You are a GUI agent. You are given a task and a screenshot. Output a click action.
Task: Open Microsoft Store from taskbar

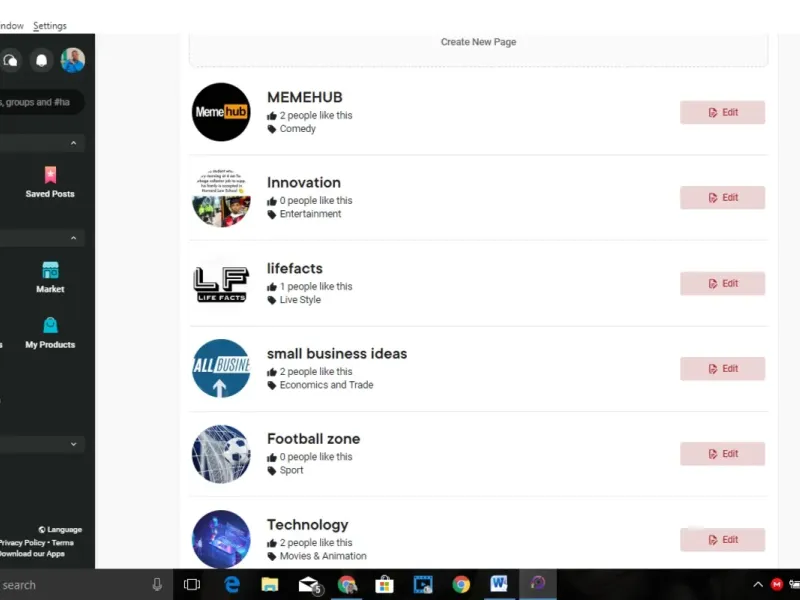click(384, 584)
